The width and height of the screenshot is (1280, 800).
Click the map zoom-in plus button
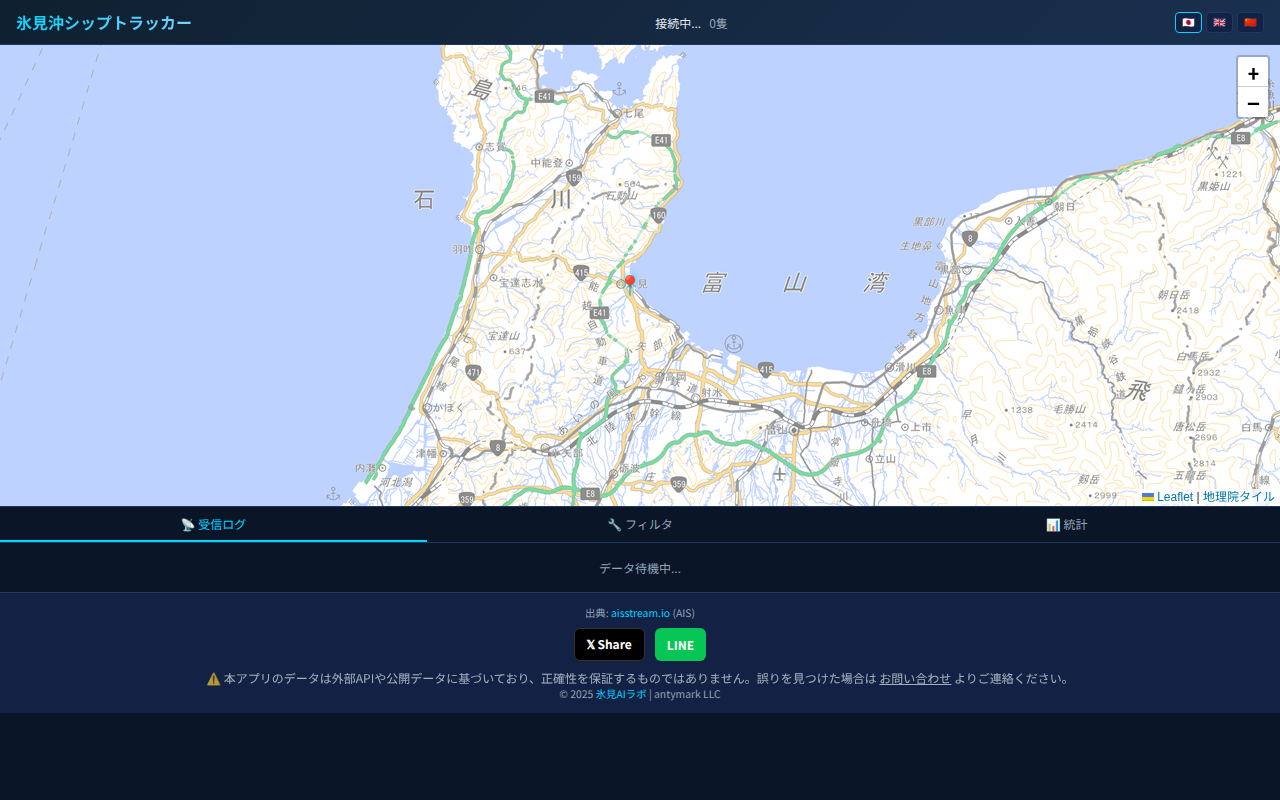[x=1253, y=72]
